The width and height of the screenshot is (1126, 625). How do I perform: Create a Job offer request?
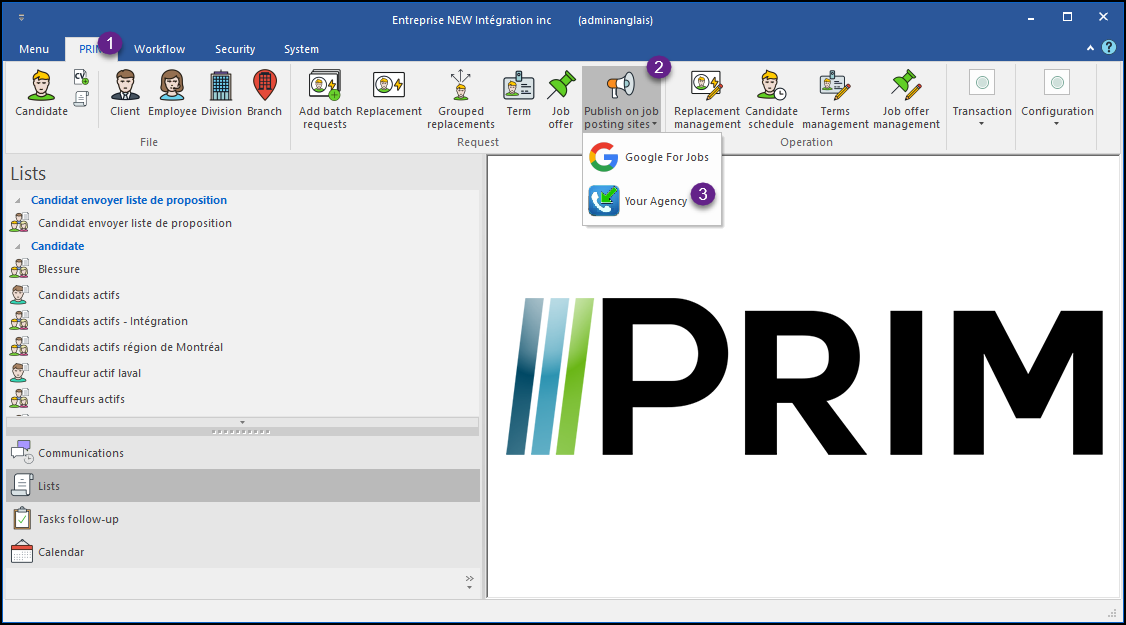(561, 100)
